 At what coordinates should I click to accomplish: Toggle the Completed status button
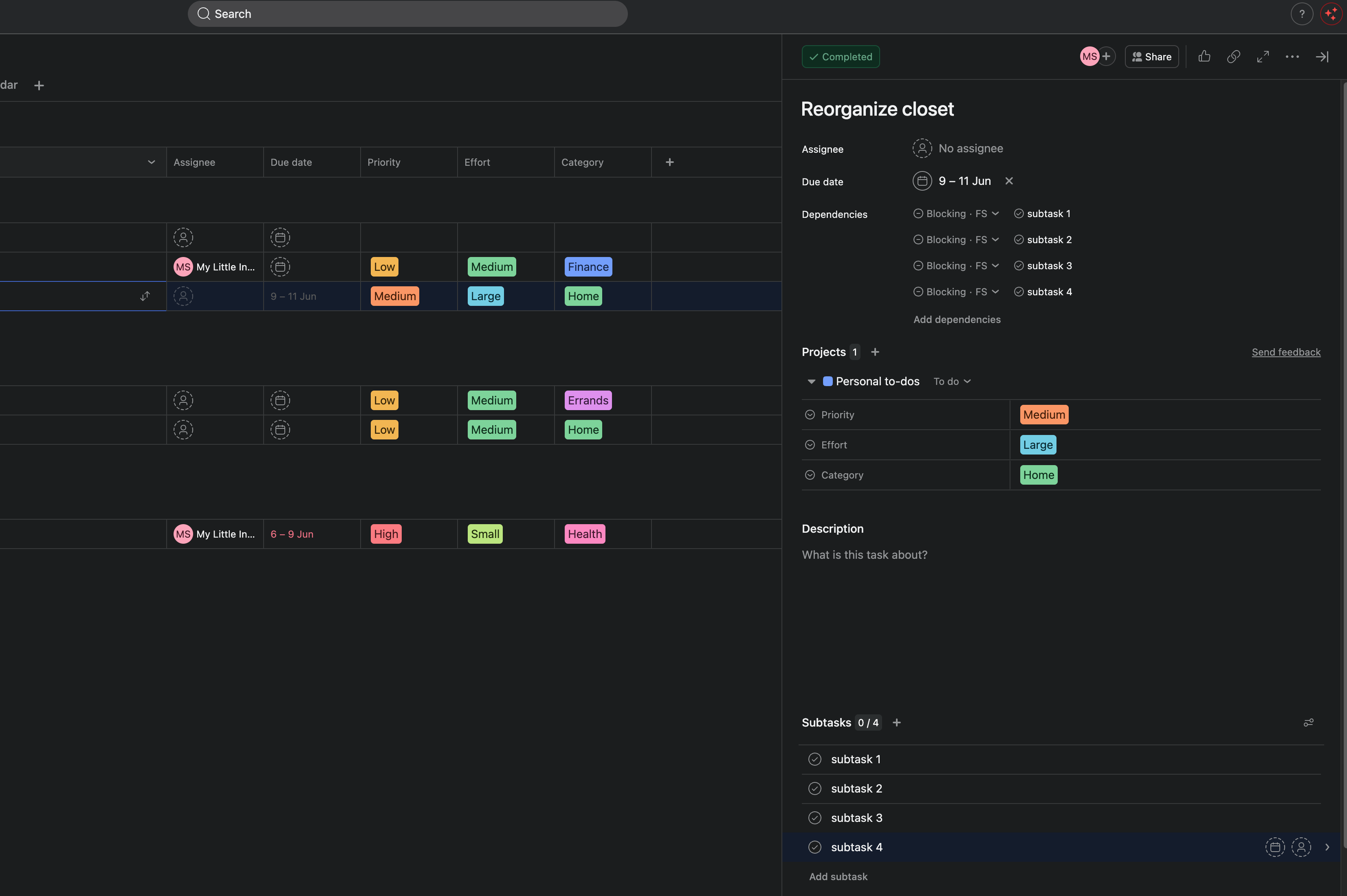point(841,57)
